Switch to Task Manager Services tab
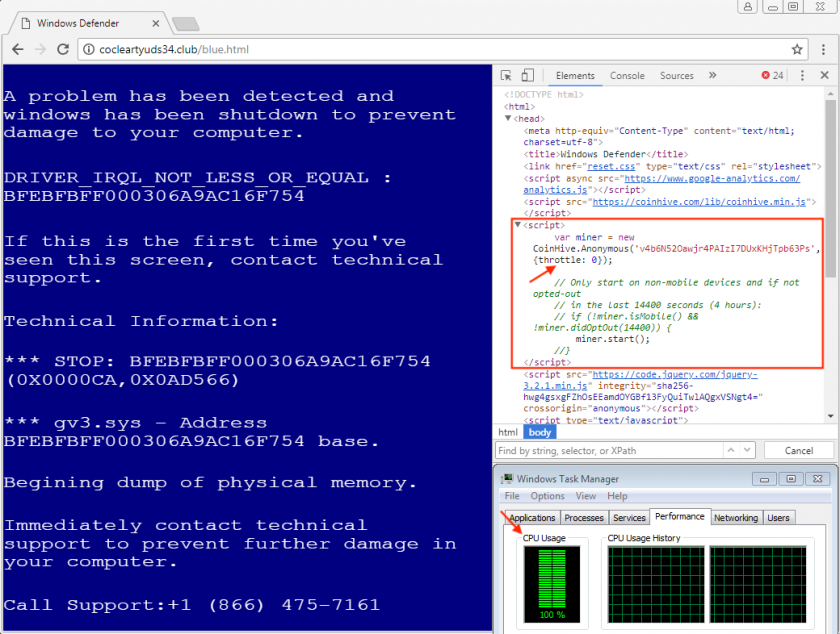This screenshot has height=634, width=840. tap(629, 518)
